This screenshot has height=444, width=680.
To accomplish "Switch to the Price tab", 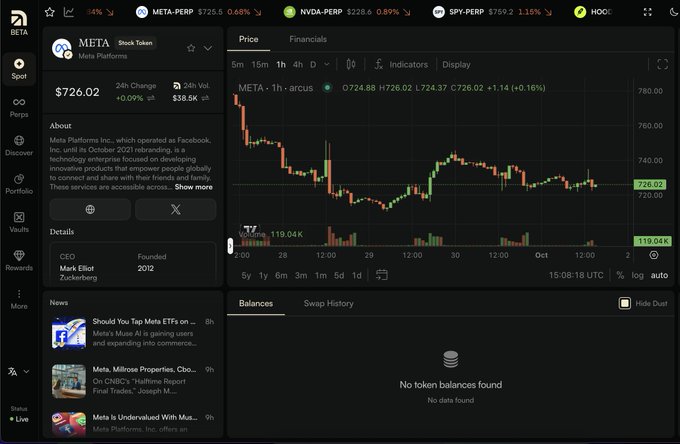I will [248, 39].
